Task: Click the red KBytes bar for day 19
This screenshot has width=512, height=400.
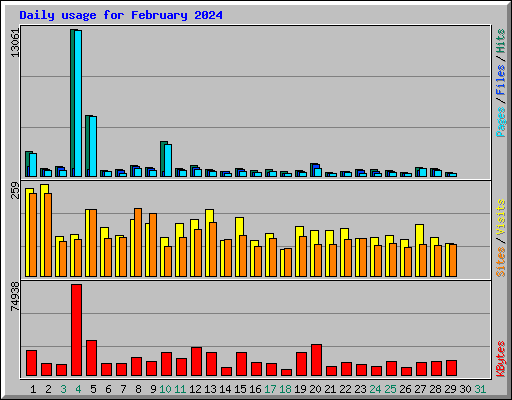Action: click(x=301, y=364)
